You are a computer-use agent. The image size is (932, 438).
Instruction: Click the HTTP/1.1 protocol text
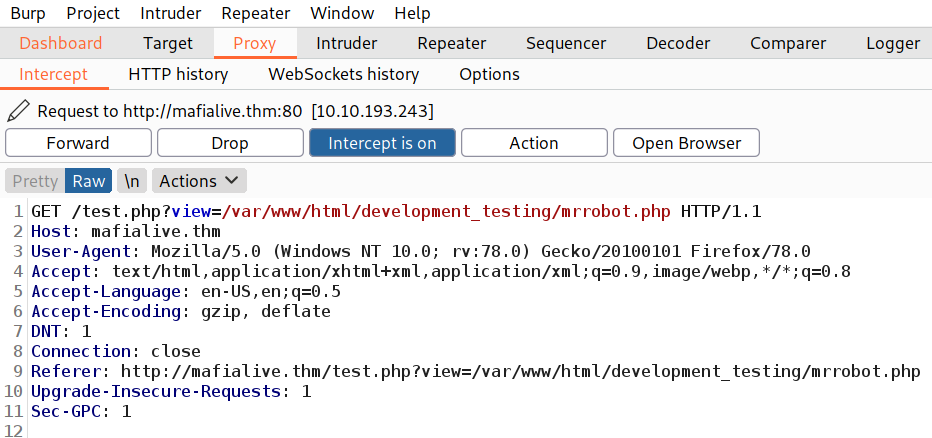[721, 212]
